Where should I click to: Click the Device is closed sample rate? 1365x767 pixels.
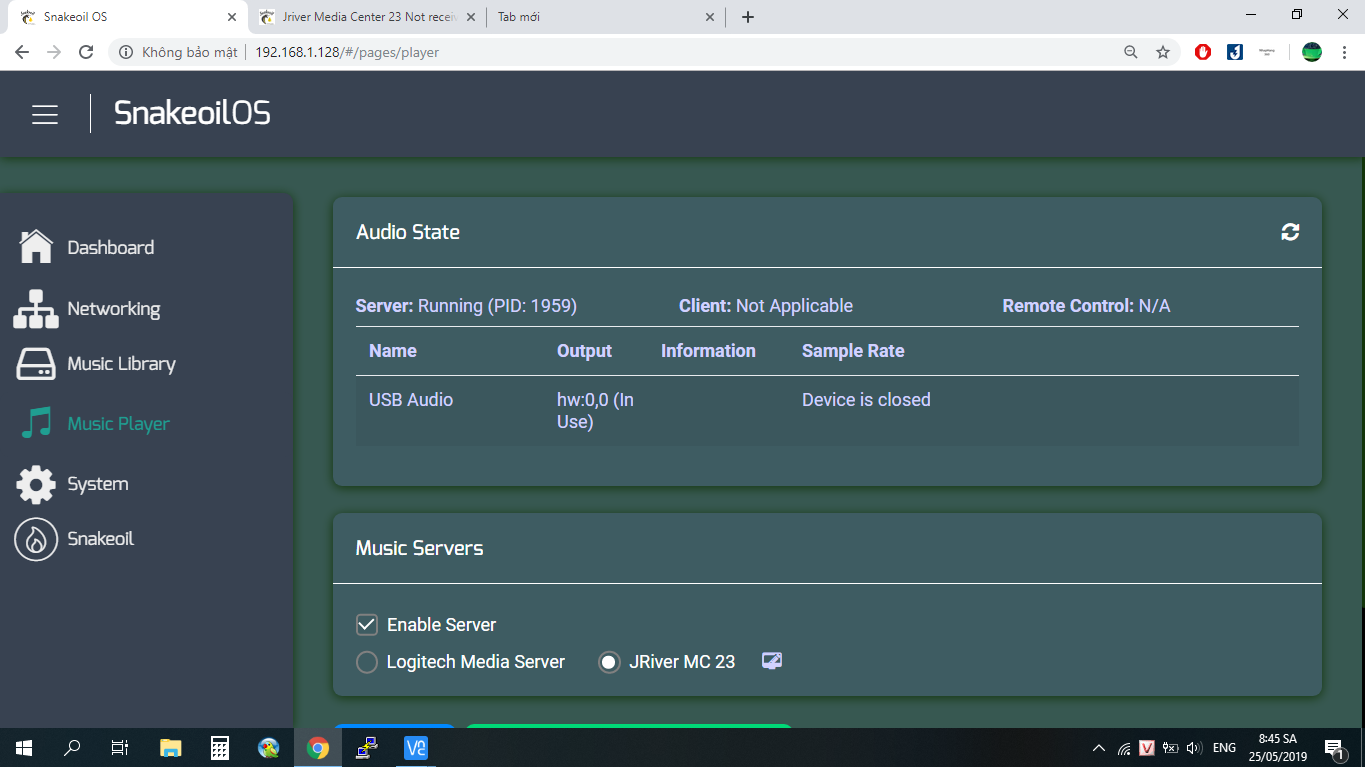pos(866,400)
